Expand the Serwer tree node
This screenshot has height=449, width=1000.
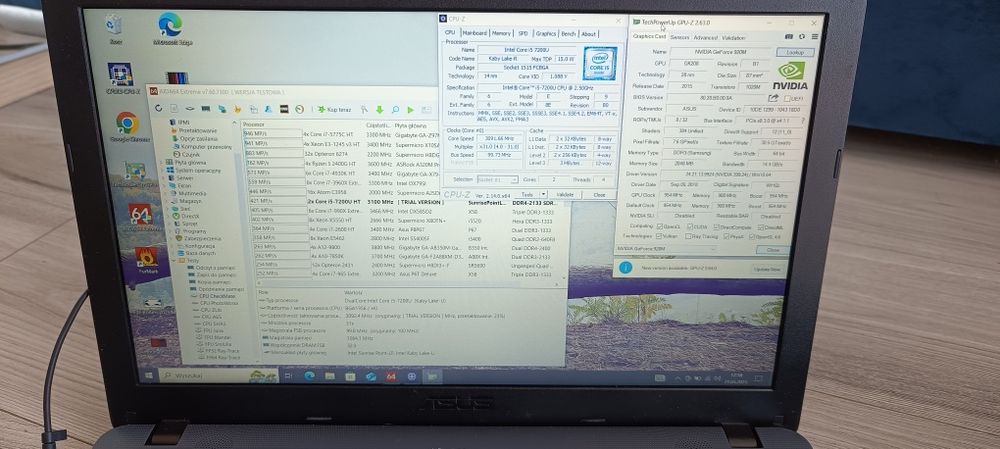[x=163, y=178]
